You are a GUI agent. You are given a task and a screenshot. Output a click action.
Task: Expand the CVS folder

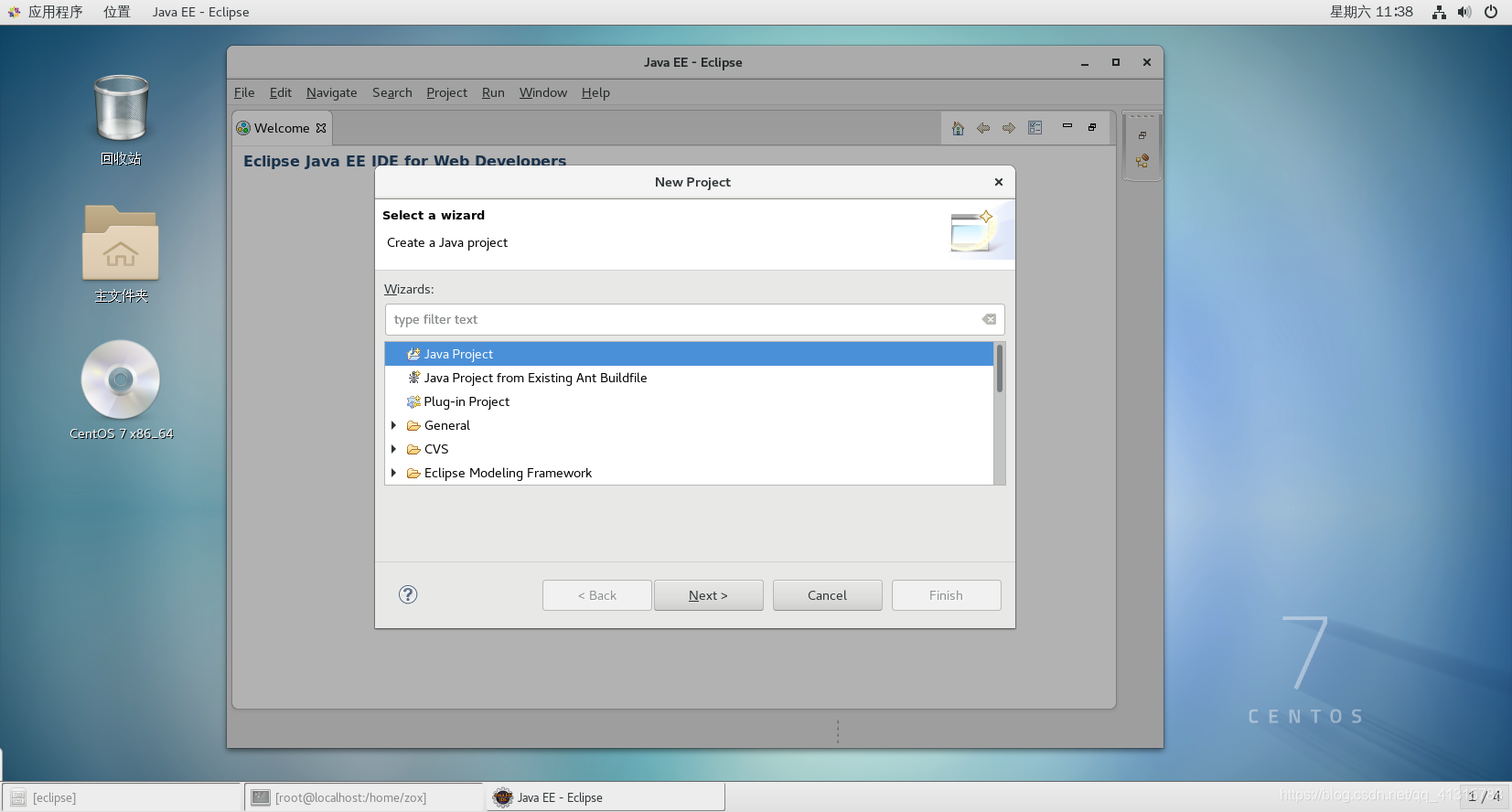[x=393, y=449]
